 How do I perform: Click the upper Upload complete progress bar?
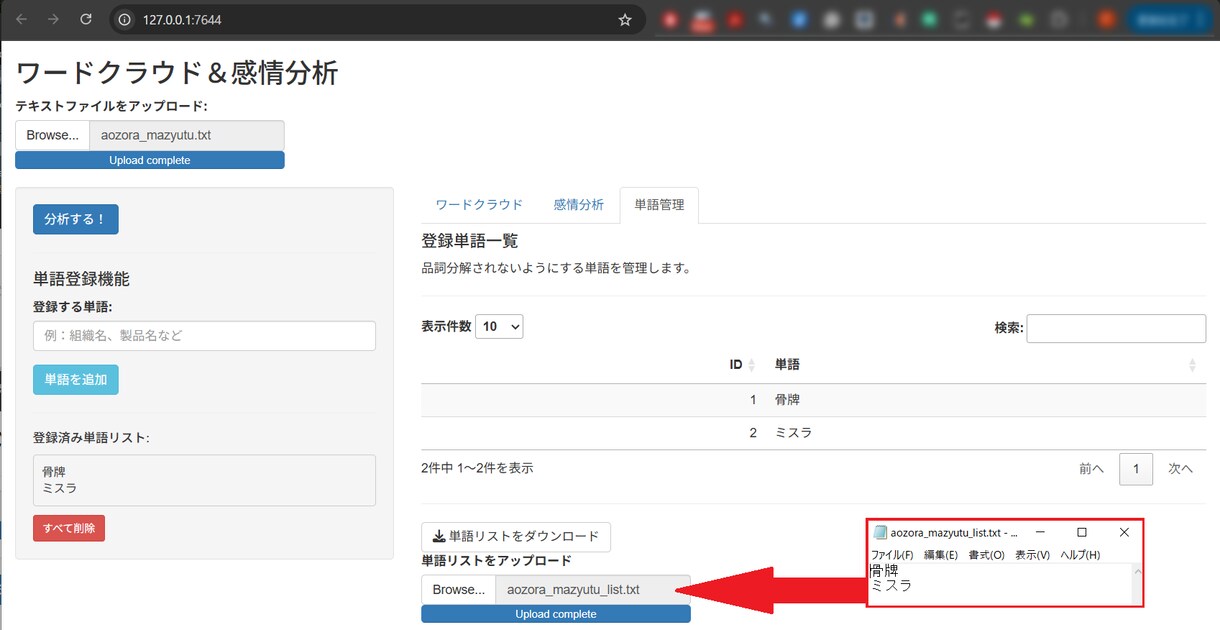coord(150,160)
